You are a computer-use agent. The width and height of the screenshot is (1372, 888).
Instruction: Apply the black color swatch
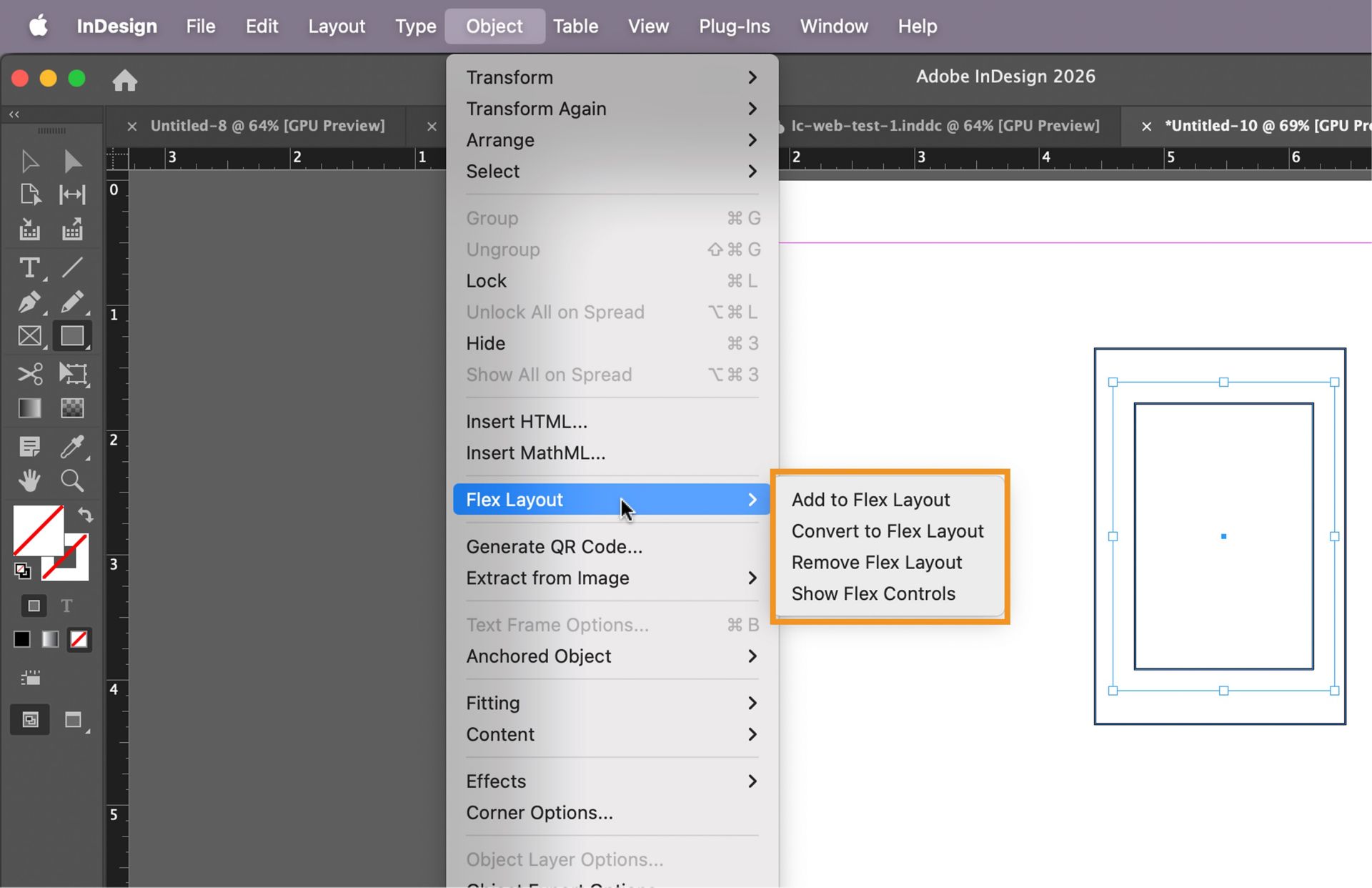pyautogui.click(x=21, y=639)
